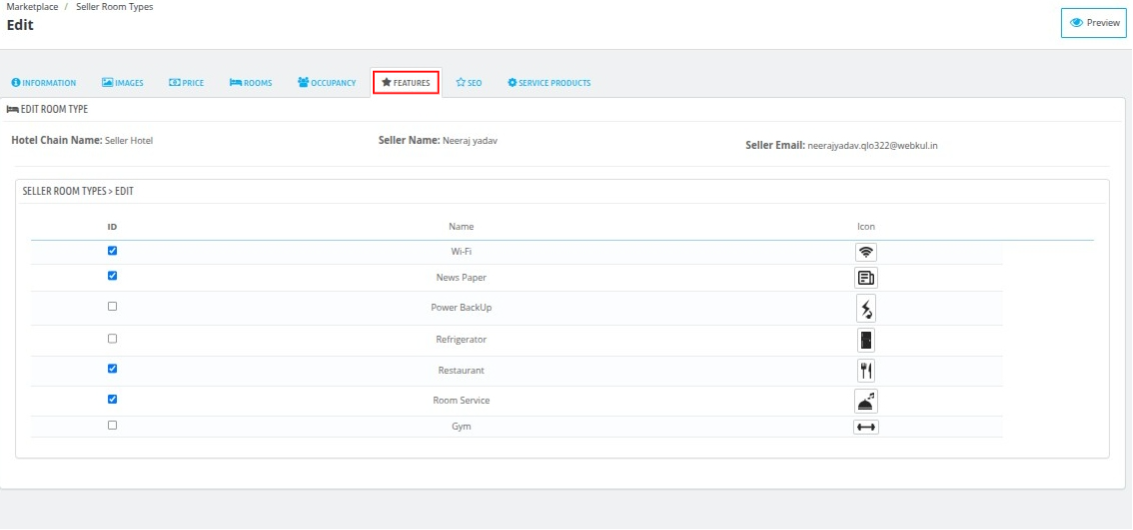Click the Power BackUp feature name
The width and height of the screenshot is (1133, 530).
461,307
